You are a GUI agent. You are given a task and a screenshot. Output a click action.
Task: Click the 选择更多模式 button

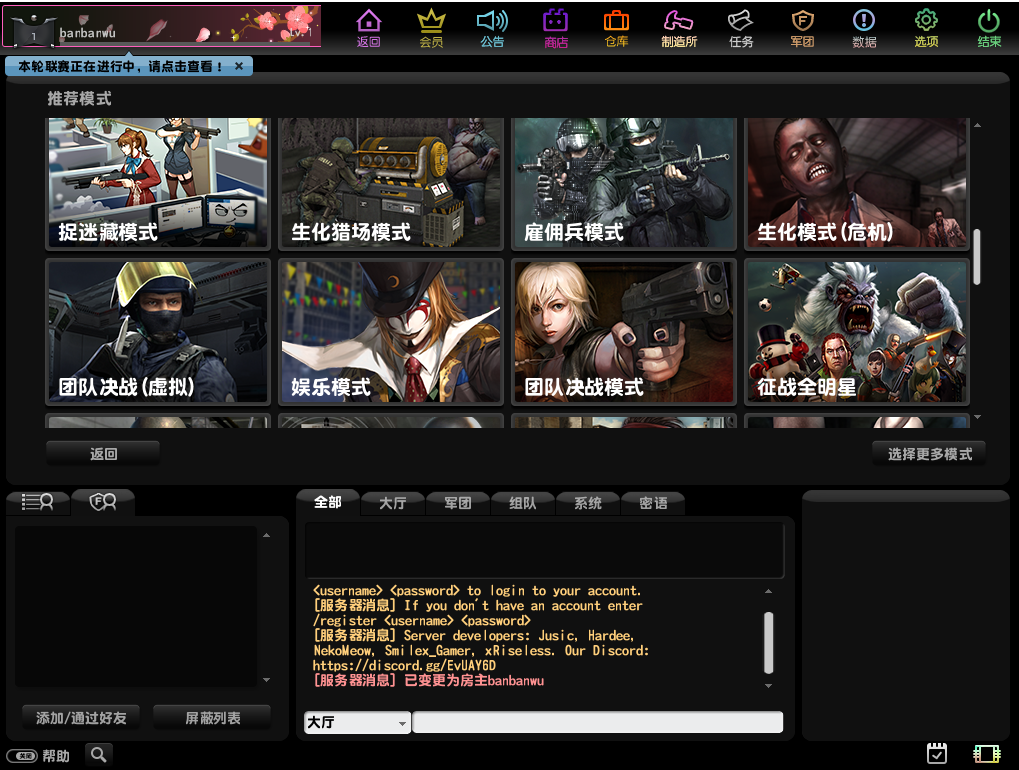tap(929, 454)
